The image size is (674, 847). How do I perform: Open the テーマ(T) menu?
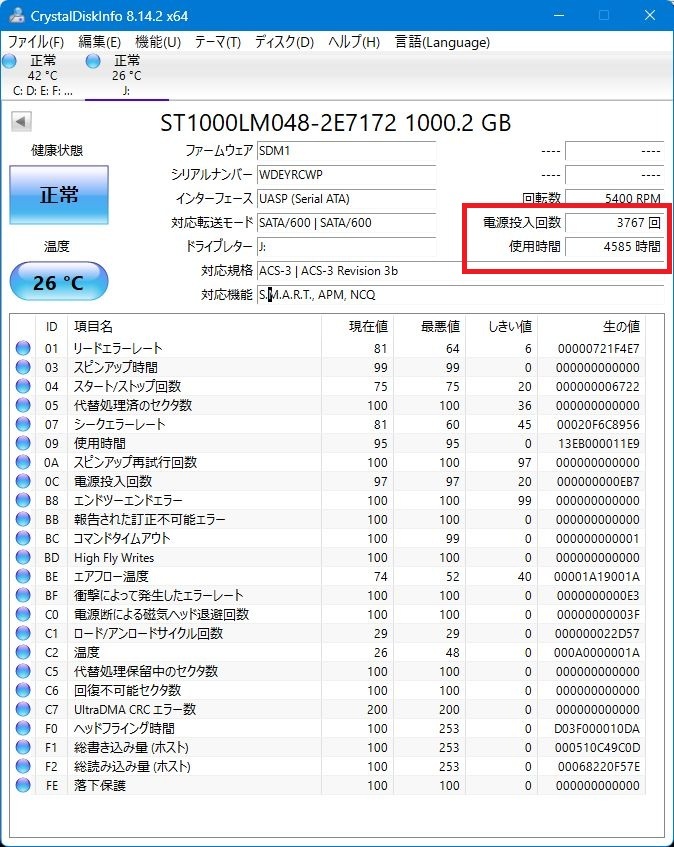point(217,42)
